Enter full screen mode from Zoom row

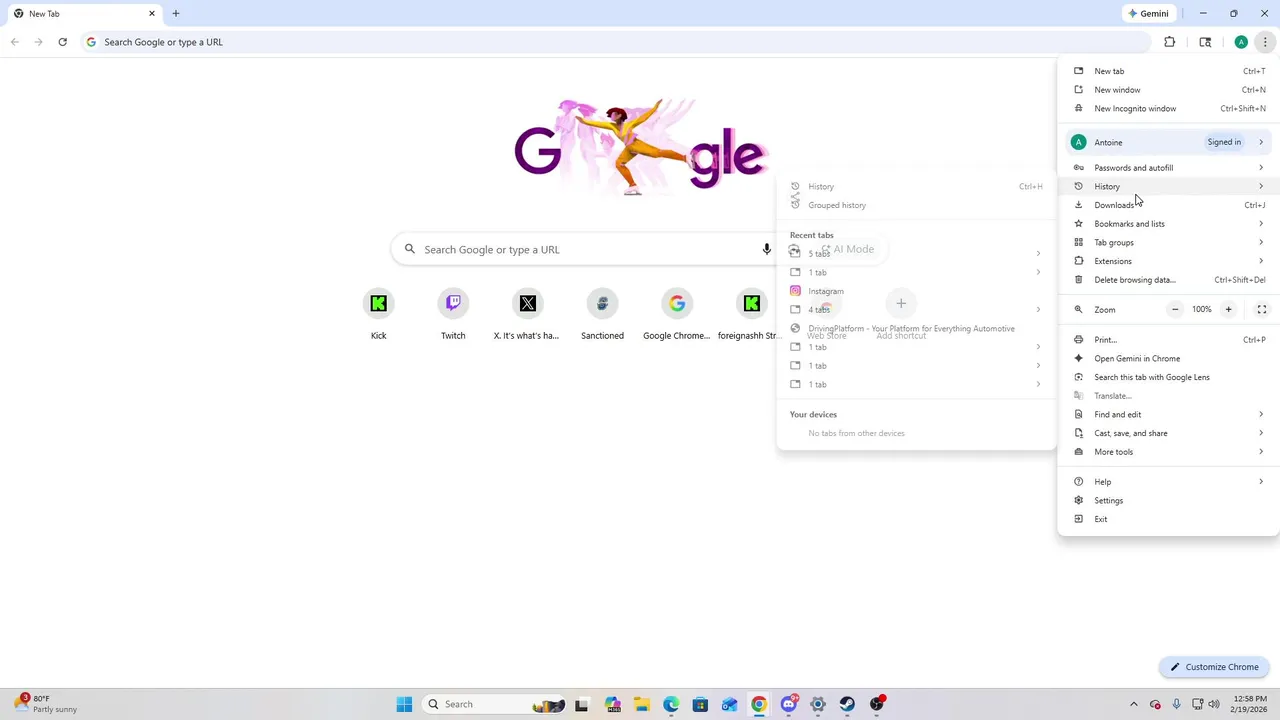click(1262, 310)
